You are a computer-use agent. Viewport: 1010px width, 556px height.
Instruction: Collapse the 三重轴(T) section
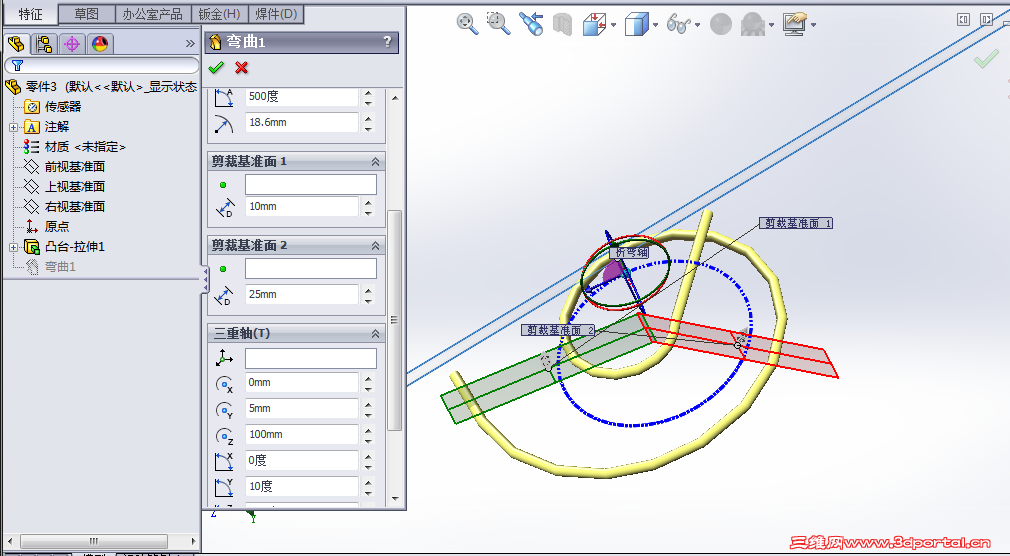376,334
